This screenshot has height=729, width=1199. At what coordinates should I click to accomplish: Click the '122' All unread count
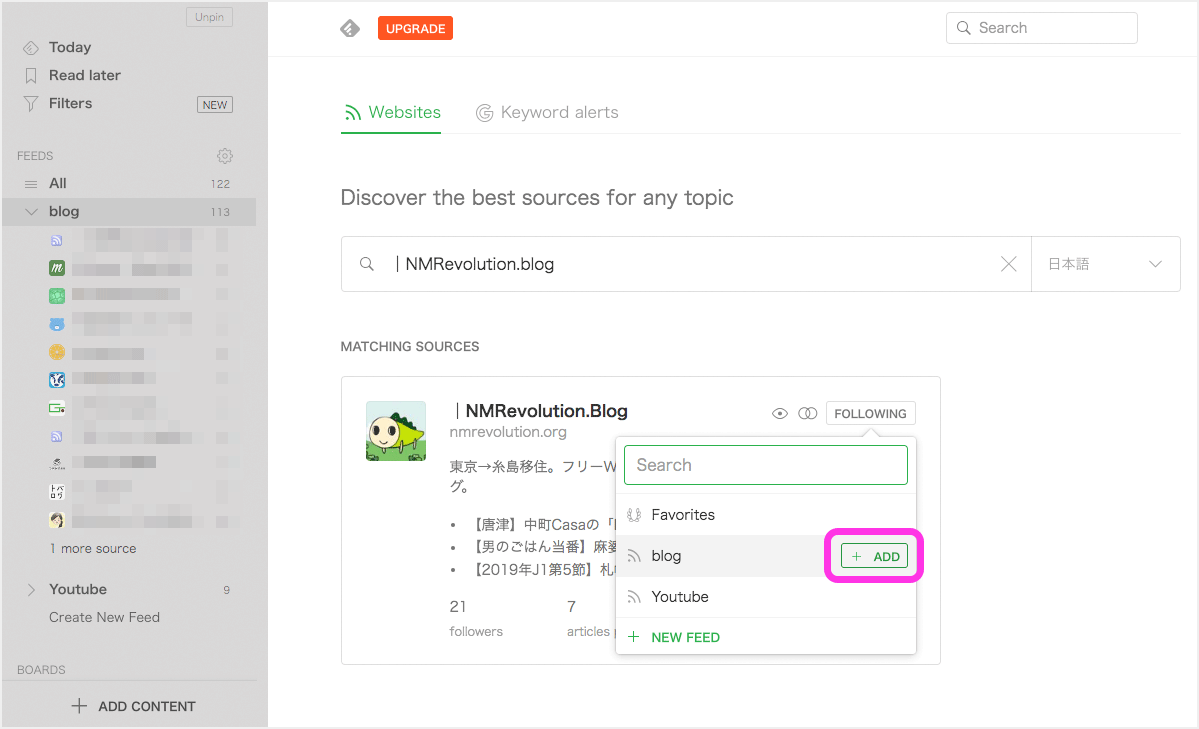[220, 184]
